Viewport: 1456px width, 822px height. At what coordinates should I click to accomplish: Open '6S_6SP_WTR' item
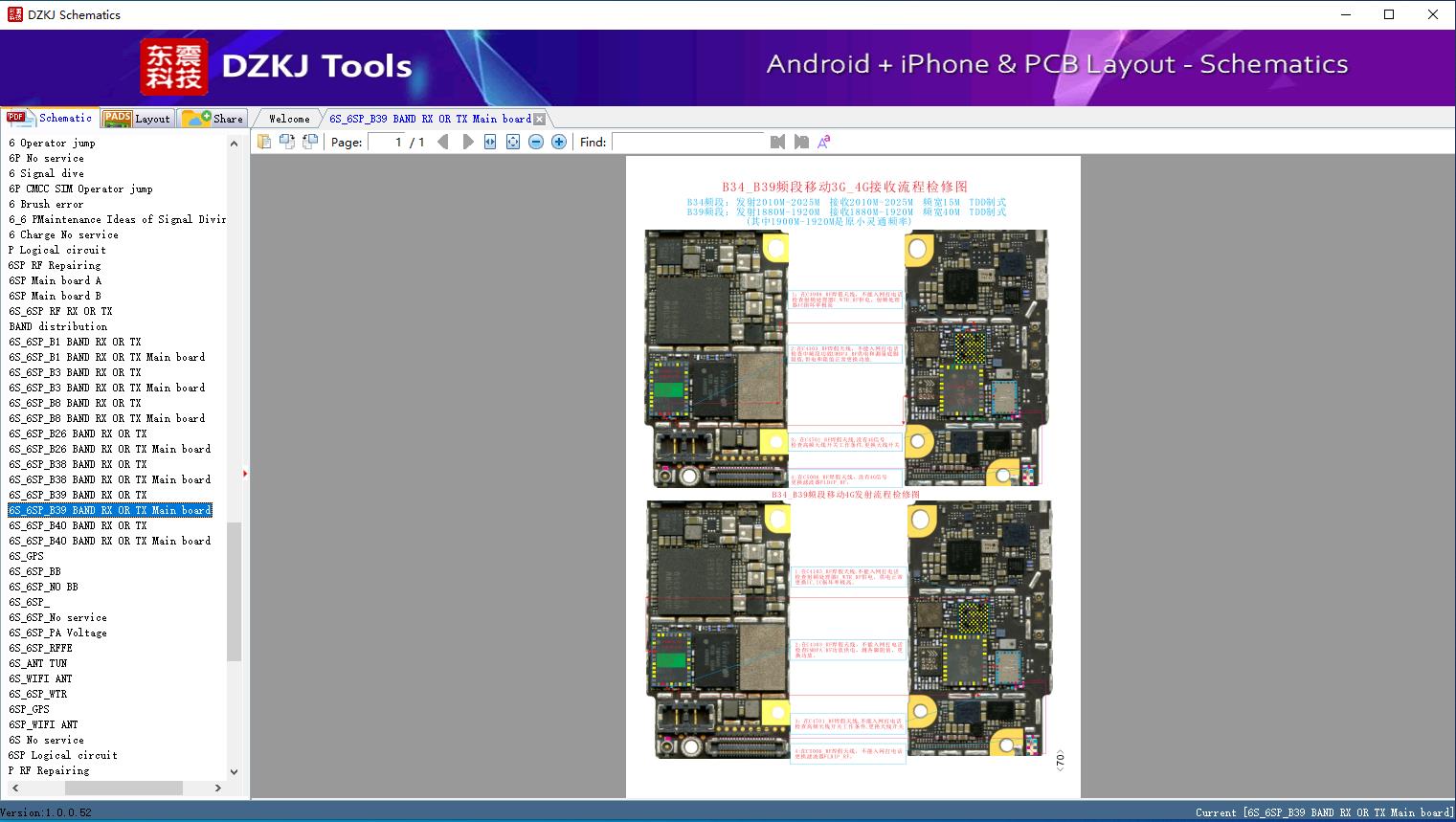[37, 694]
